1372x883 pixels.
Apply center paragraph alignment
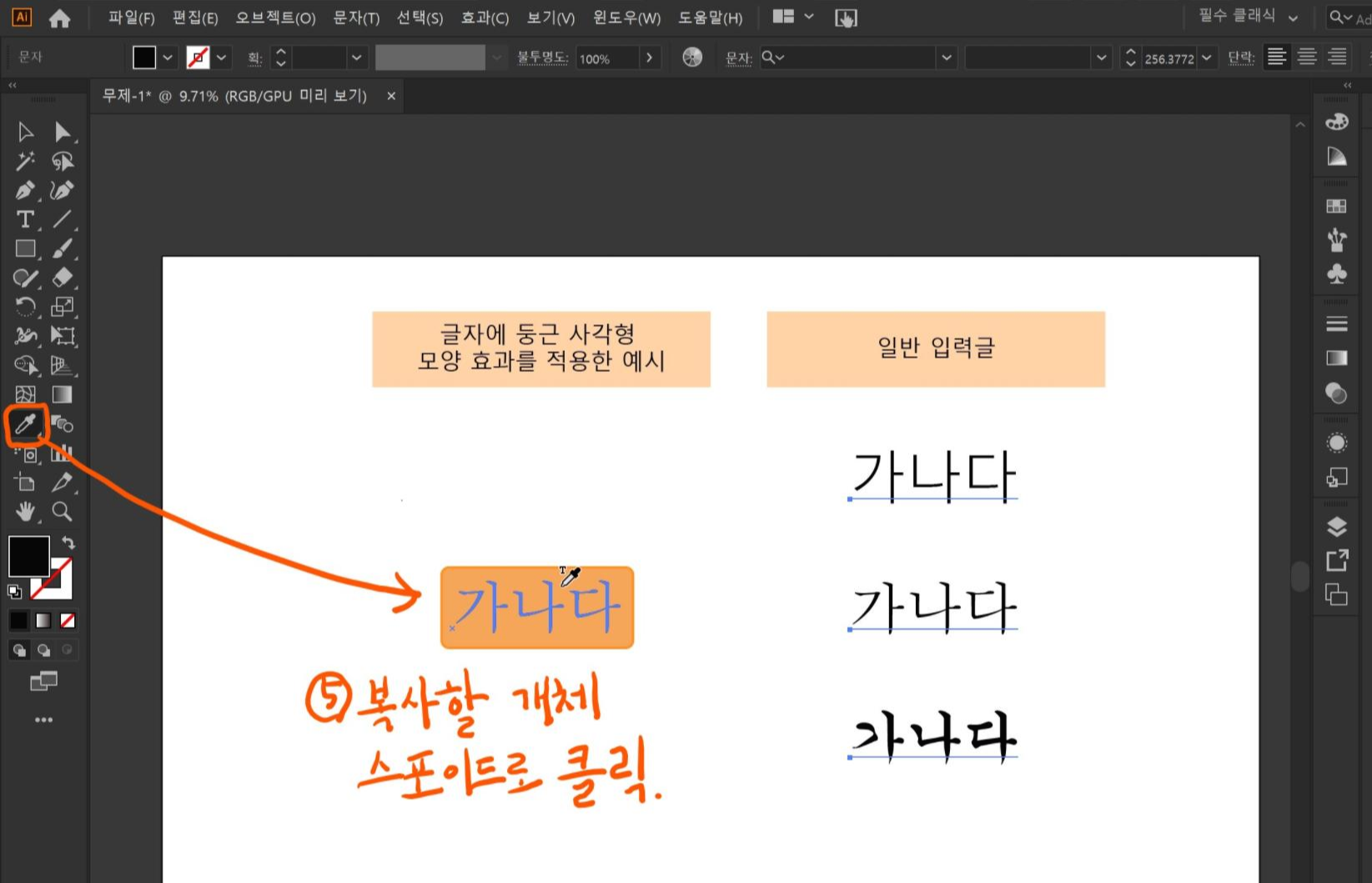tap(1306, 57)
